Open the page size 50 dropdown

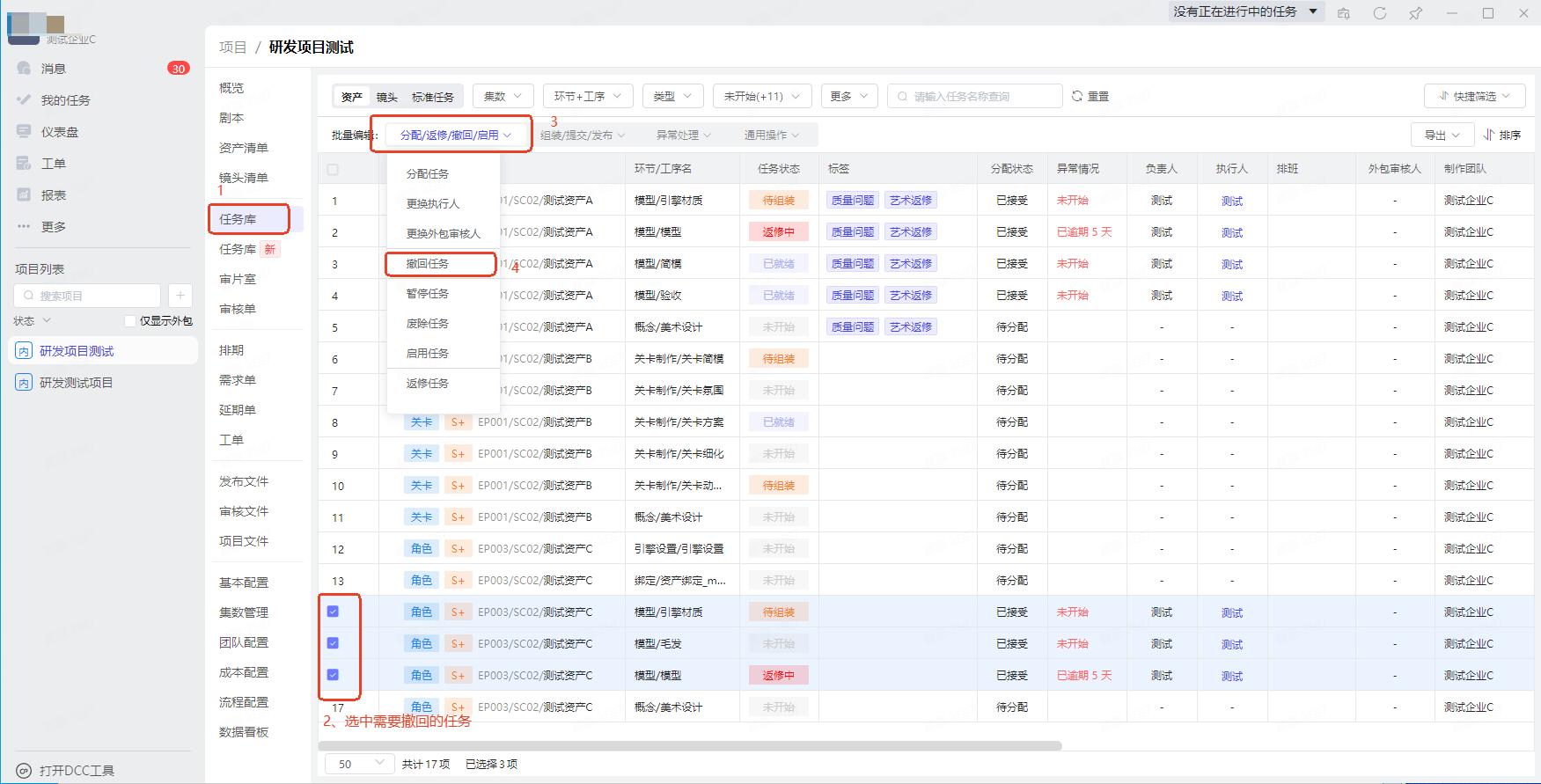(x=360, y=764)
